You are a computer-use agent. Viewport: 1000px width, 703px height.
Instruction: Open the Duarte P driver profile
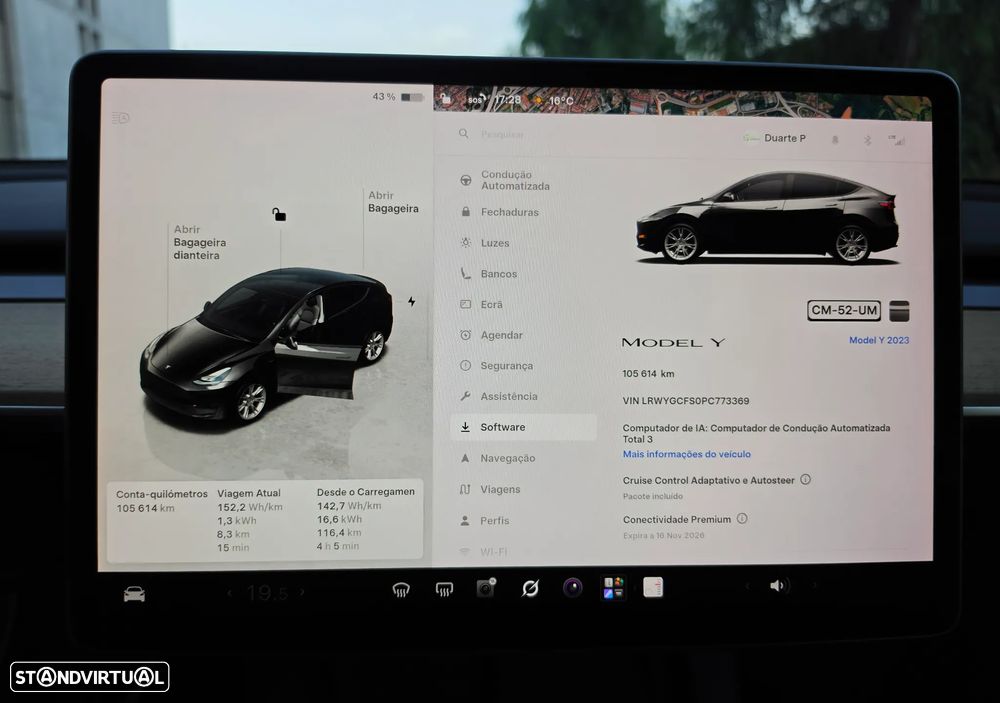click(775, 138)
